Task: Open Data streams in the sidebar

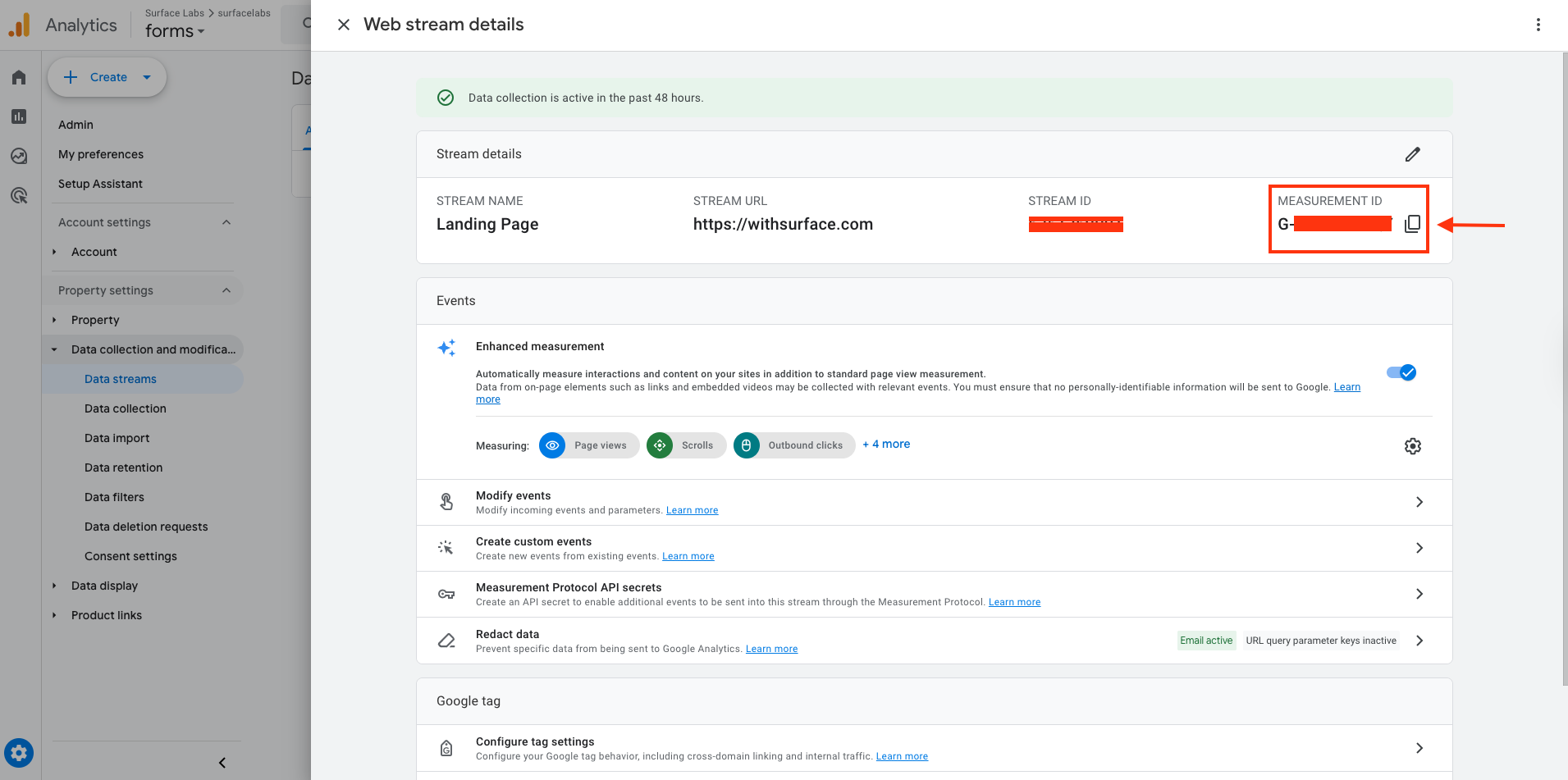Action: tap(120, 378)
